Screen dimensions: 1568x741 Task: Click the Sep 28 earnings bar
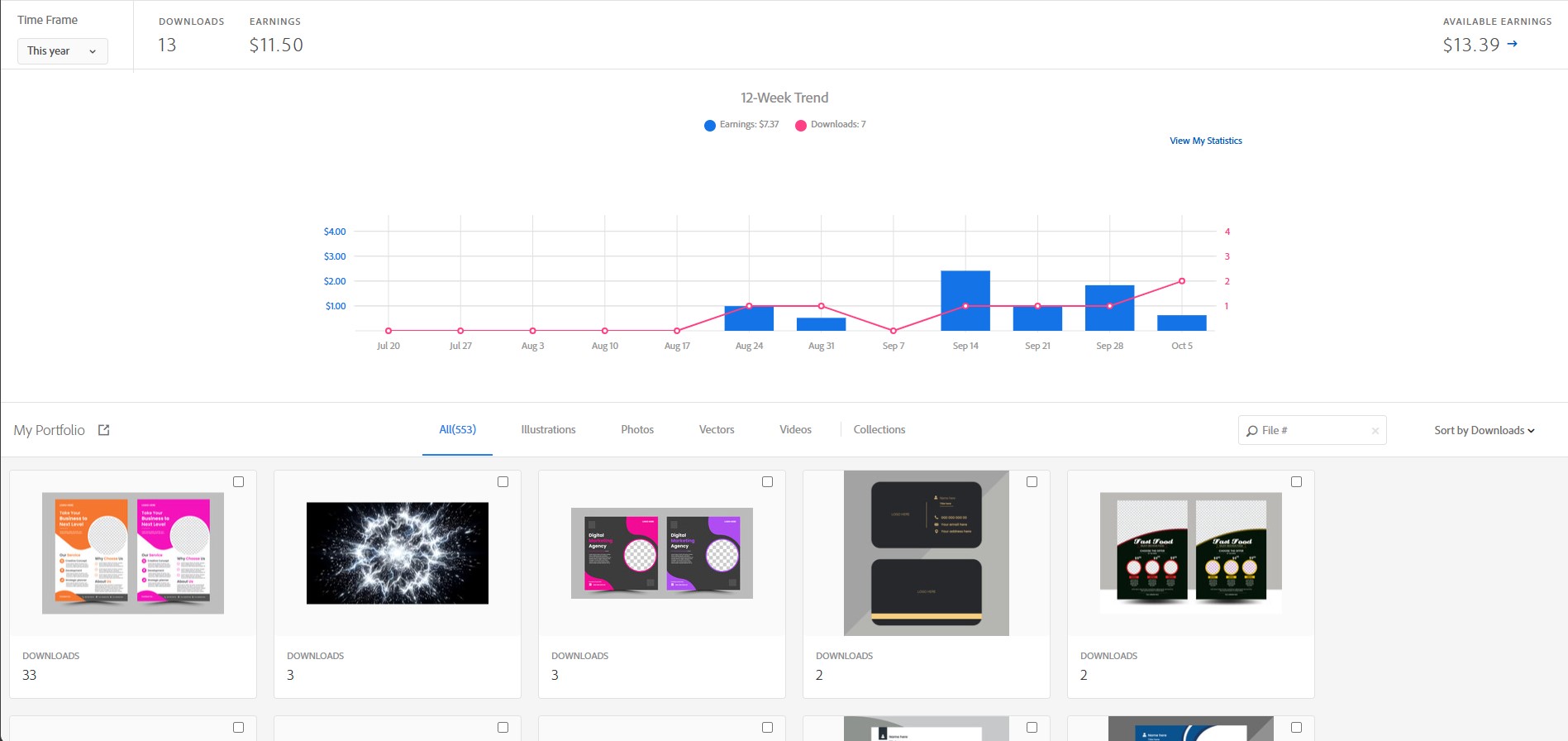click(x=1109, y=308)
